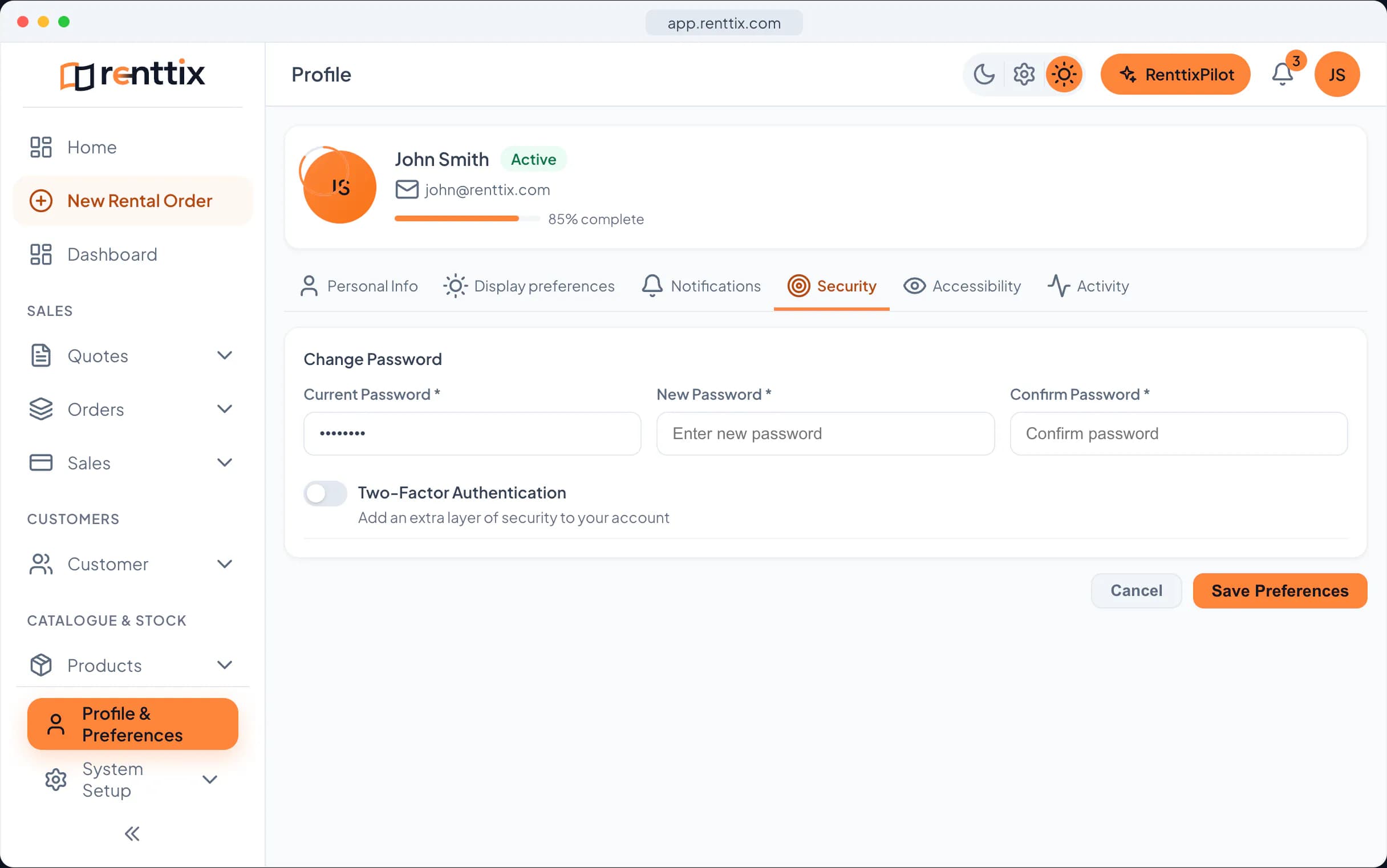
Task: Click the Cancel button
Action: coord(1136,591)
